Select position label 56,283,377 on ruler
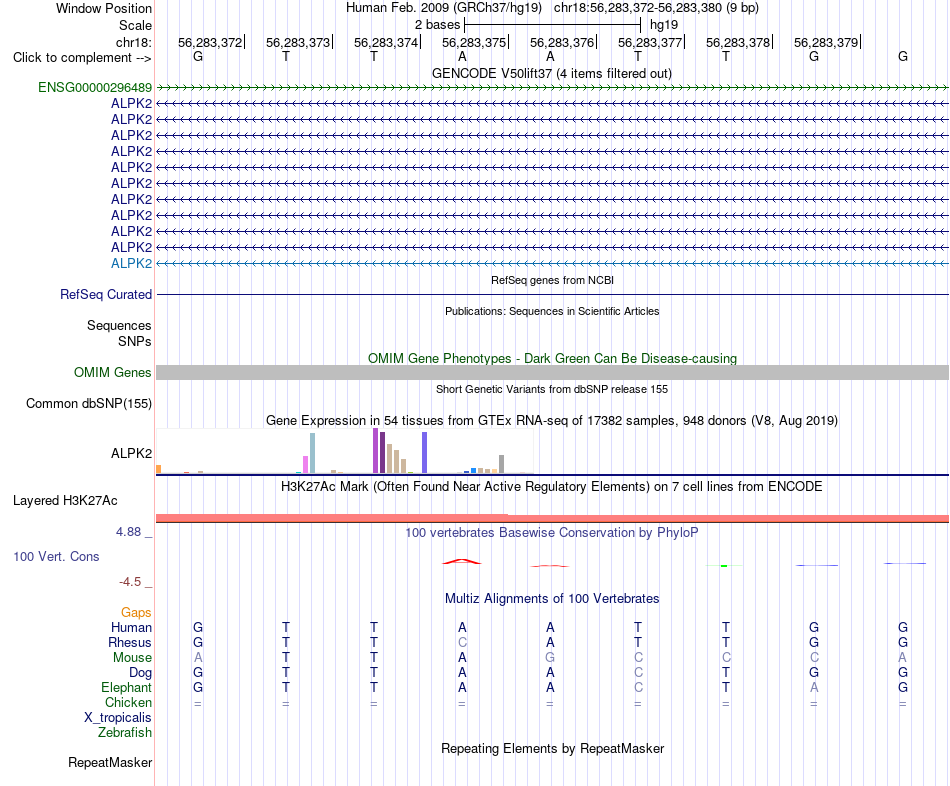 [649, 42]
